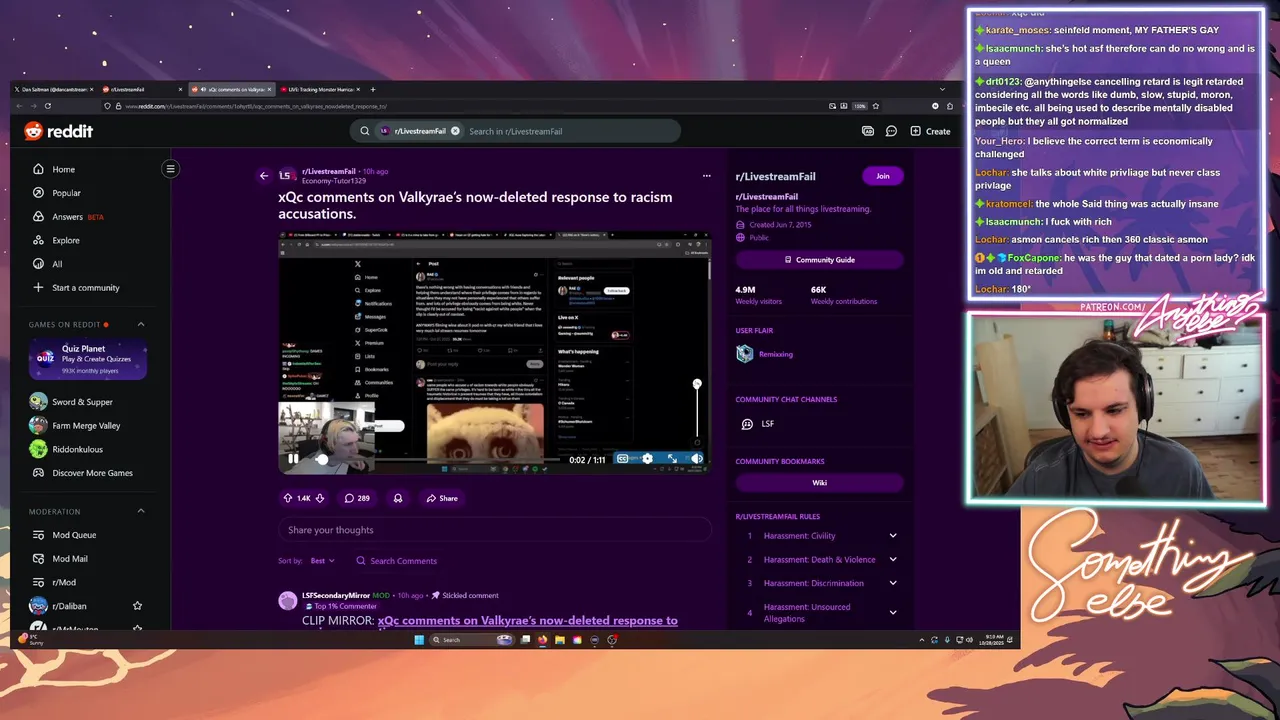
Task: Collapse Games on Reddit section
Action: [x=140, y=324]
